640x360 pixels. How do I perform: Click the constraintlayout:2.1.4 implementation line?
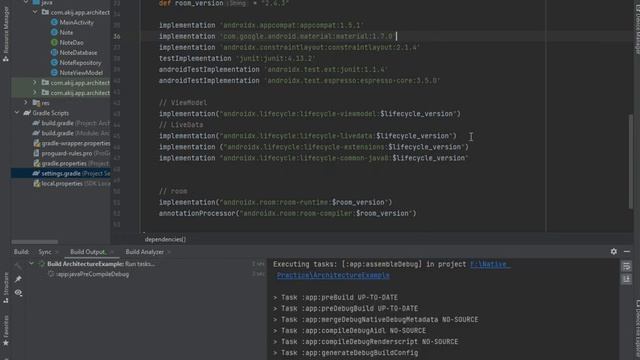(x=289, y=47)
